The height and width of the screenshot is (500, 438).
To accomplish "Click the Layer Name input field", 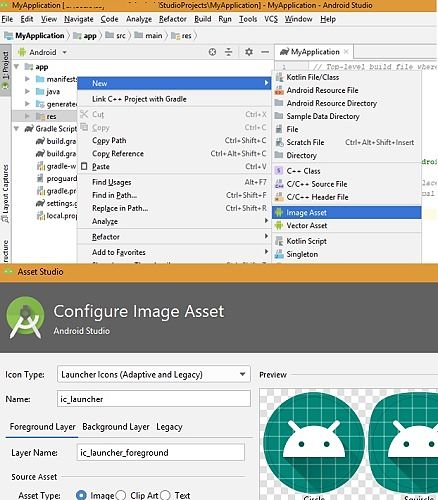I will pos(161,452).
